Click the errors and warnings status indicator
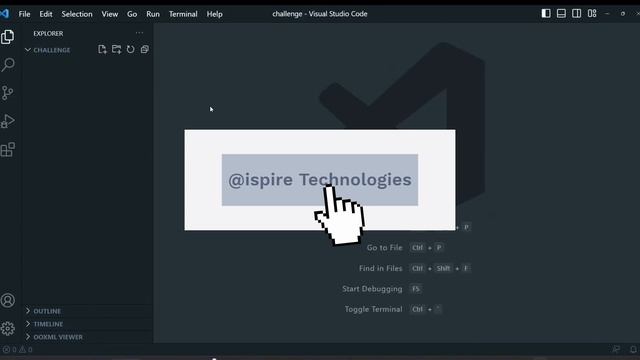Image resolution: width=640 pixels, height=360 pixels. tap(18, 350)
